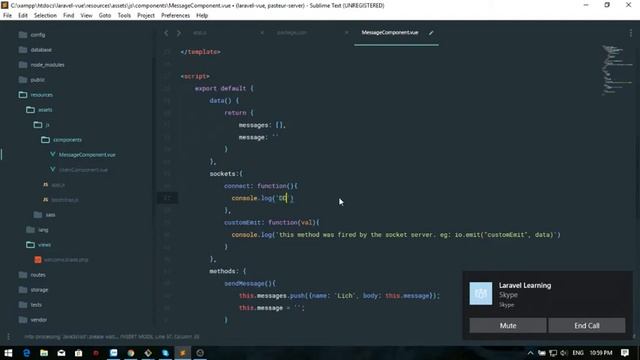Screen dimensions: 640x360
Task: Open the Project menu
Action: (x=146, y=16)
